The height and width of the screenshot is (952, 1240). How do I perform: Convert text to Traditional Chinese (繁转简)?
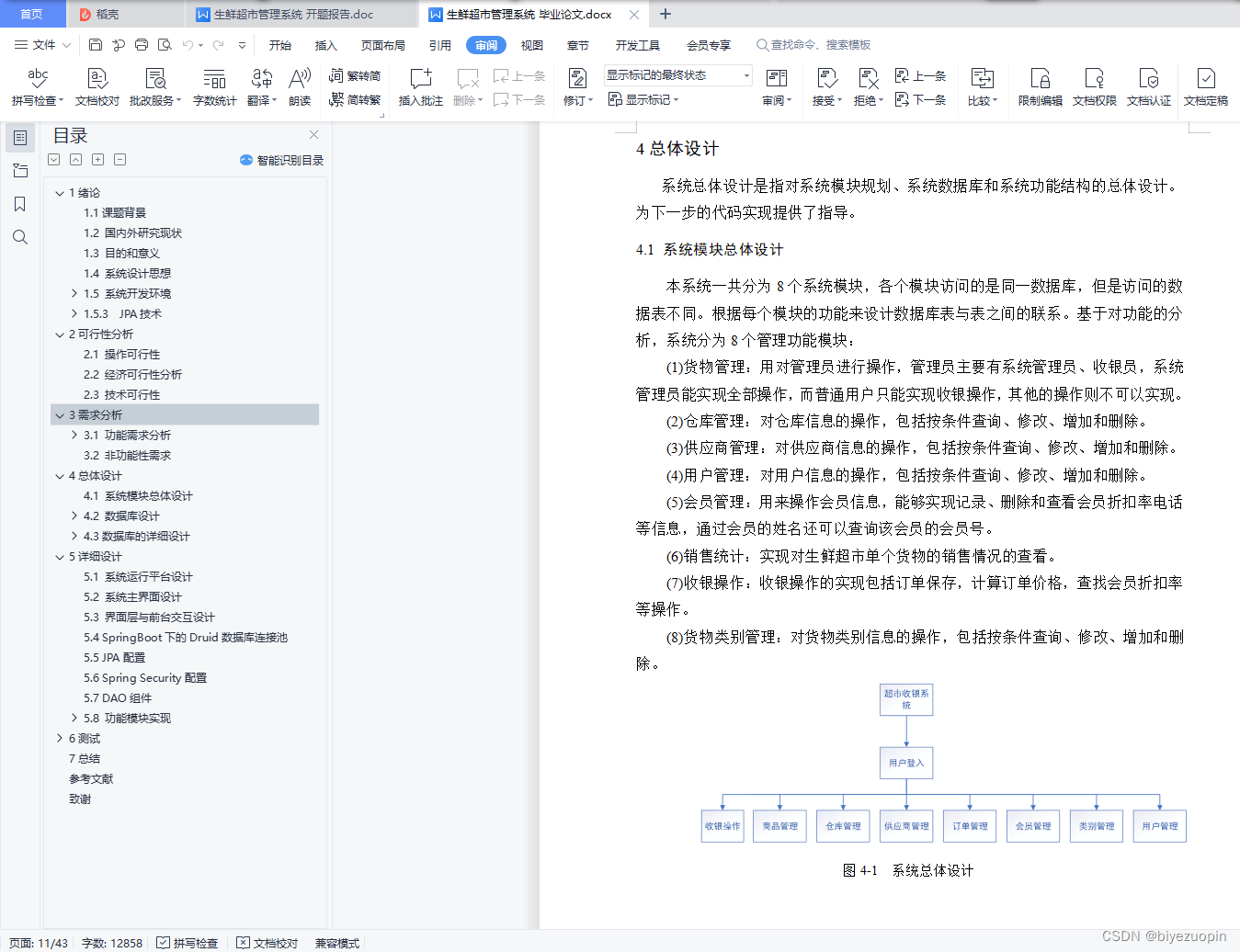point(355,76)
